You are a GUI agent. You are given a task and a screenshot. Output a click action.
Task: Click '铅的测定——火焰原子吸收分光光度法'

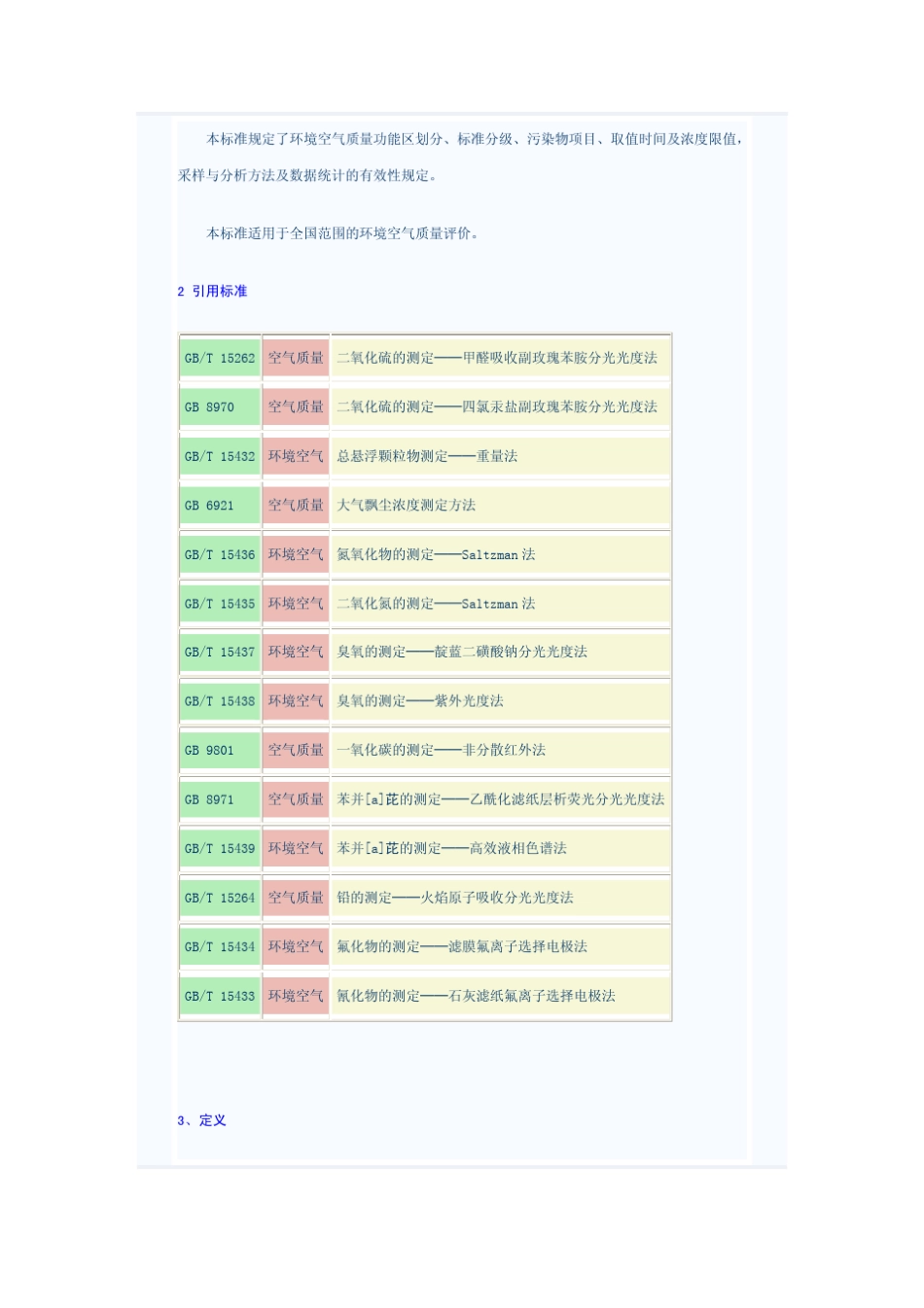pos(455,898)
